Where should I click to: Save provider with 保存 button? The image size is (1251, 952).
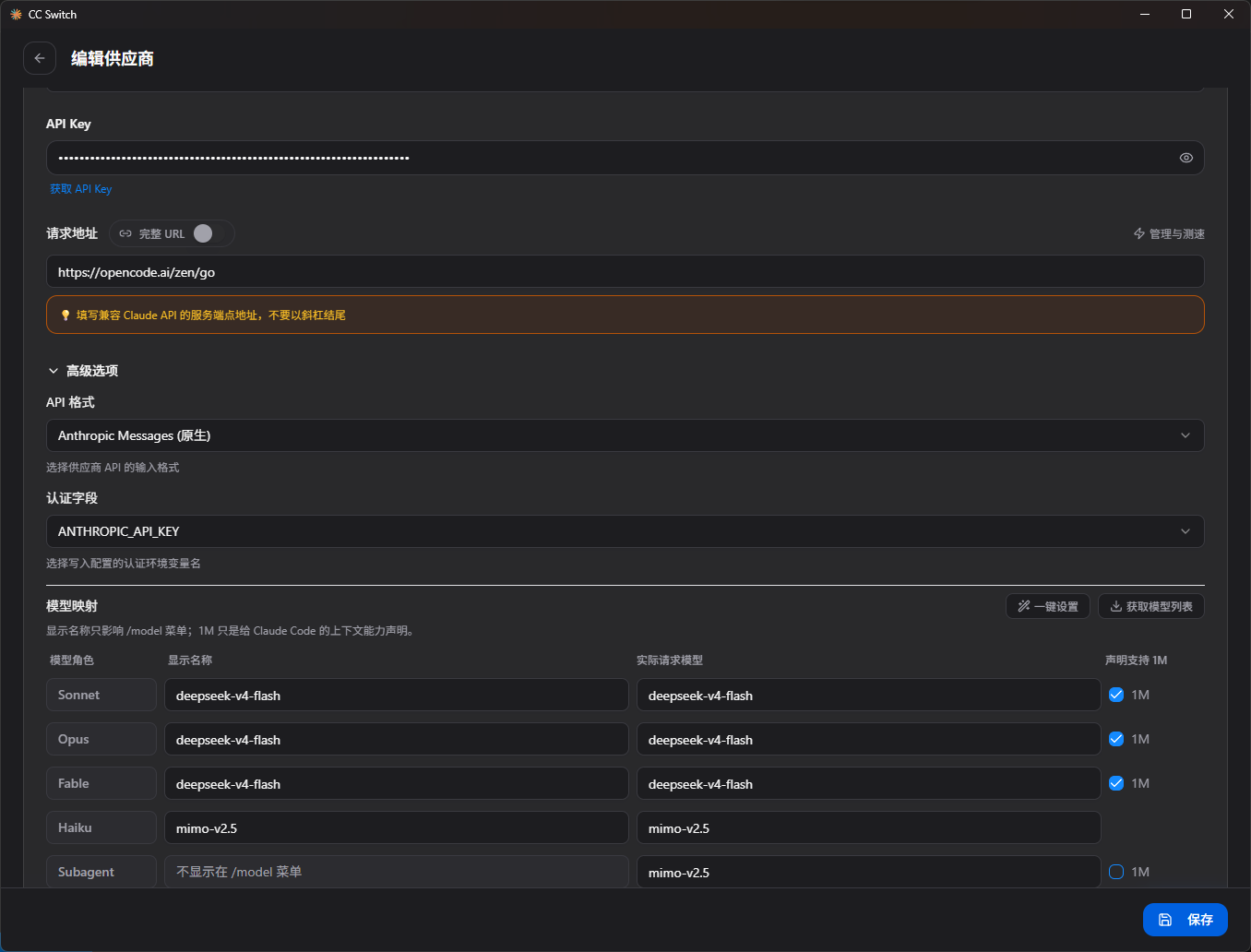tap(1185, 920)
